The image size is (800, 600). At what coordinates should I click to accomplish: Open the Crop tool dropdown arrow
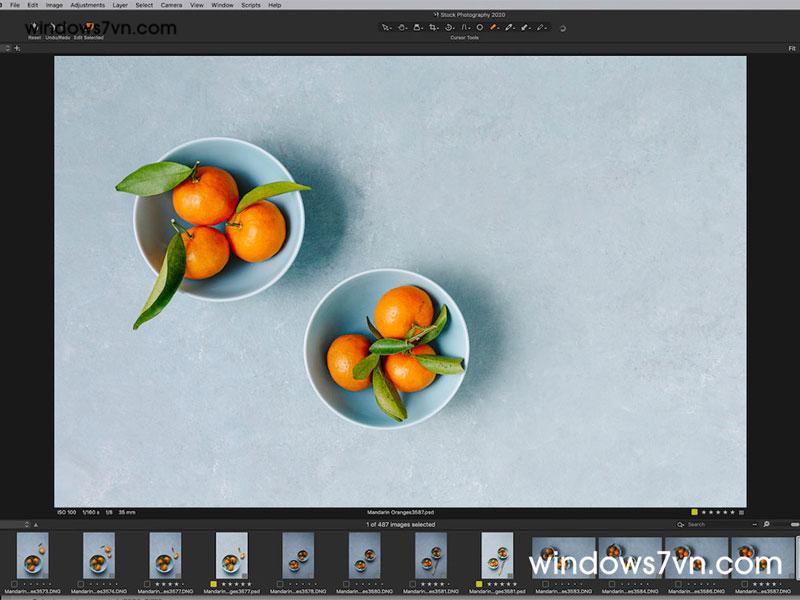coord(438,29)
